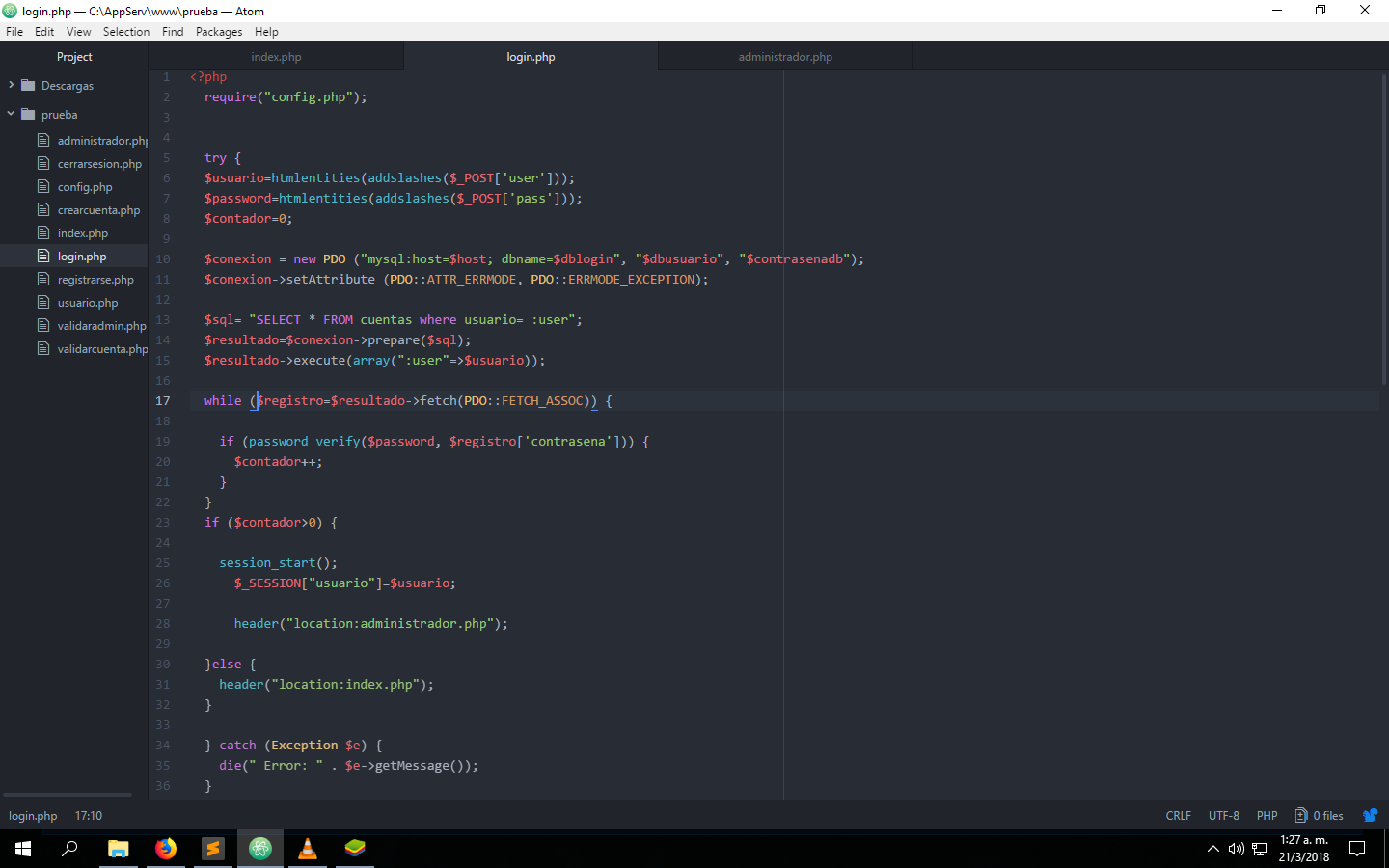Click the CRLF line ending selector
This screenshot has height=868, width=1389.
pyautogui.click(x=1178, y=816)
